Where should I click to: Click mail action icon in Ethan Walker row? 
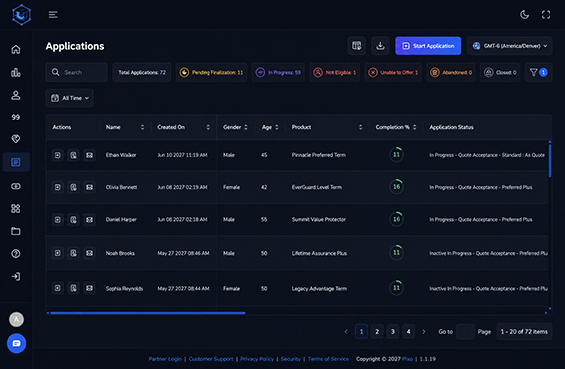click(x=89, y=155)
